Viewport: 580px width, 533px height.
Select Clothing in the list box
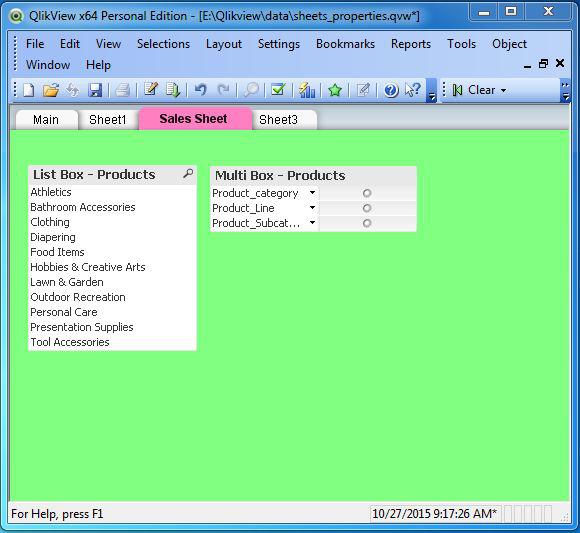click(x=112, y=222)
